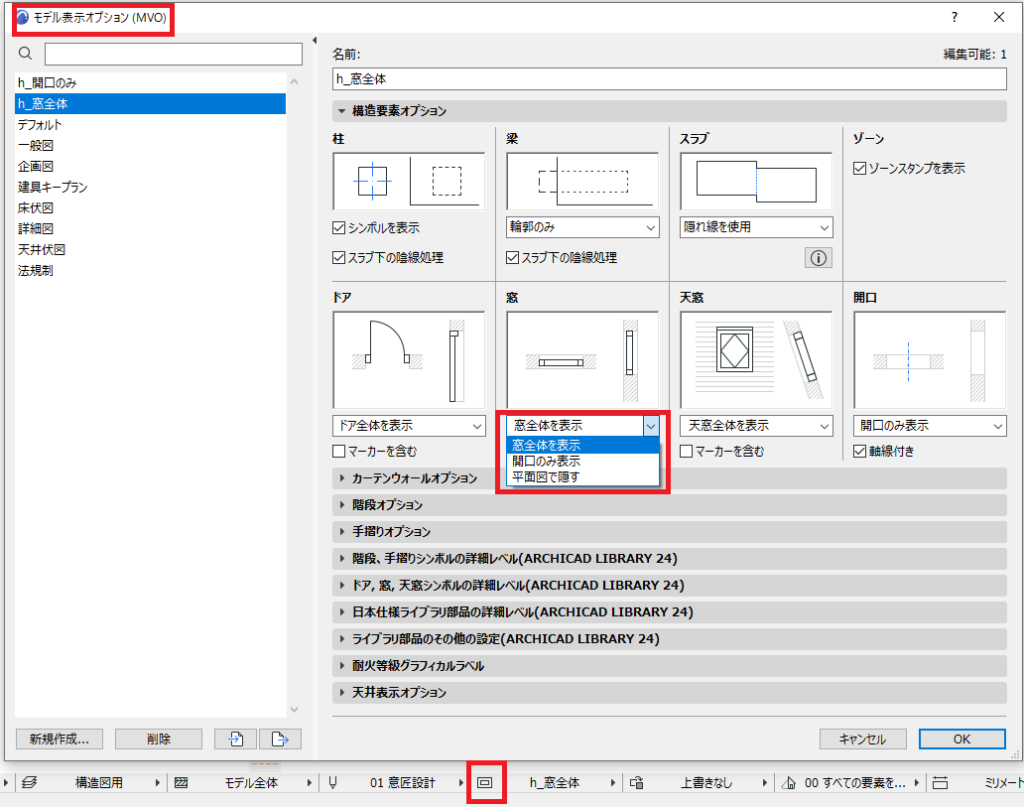Enable マーカーを含む under Door
This screenshot has width=1024, height=807.
(x=338, y=451)
